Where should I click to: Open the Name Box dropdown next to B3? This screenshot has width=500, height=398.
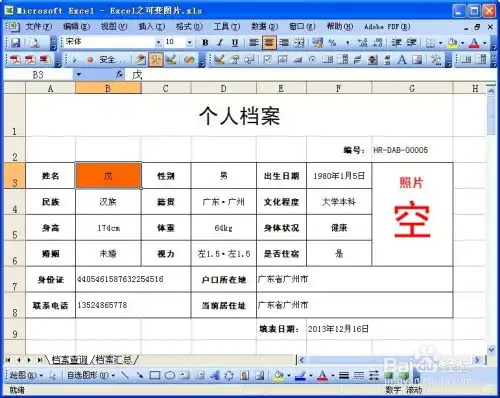pos(79,74)
